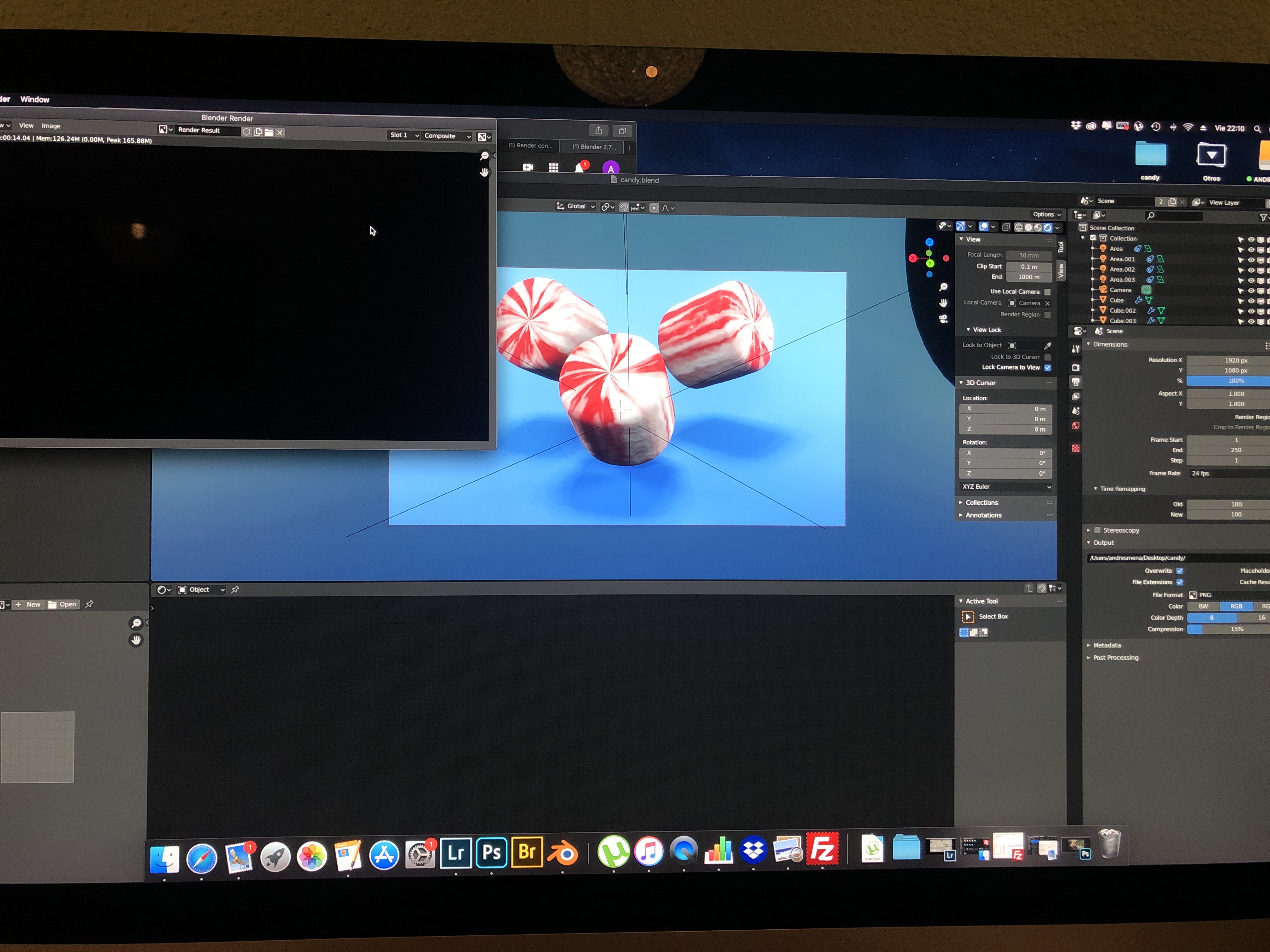The height and width of the screenshot is (952, 1270).
Task: Enable Lock to 3D Cursor checkbox
Action: point(1047,357)
